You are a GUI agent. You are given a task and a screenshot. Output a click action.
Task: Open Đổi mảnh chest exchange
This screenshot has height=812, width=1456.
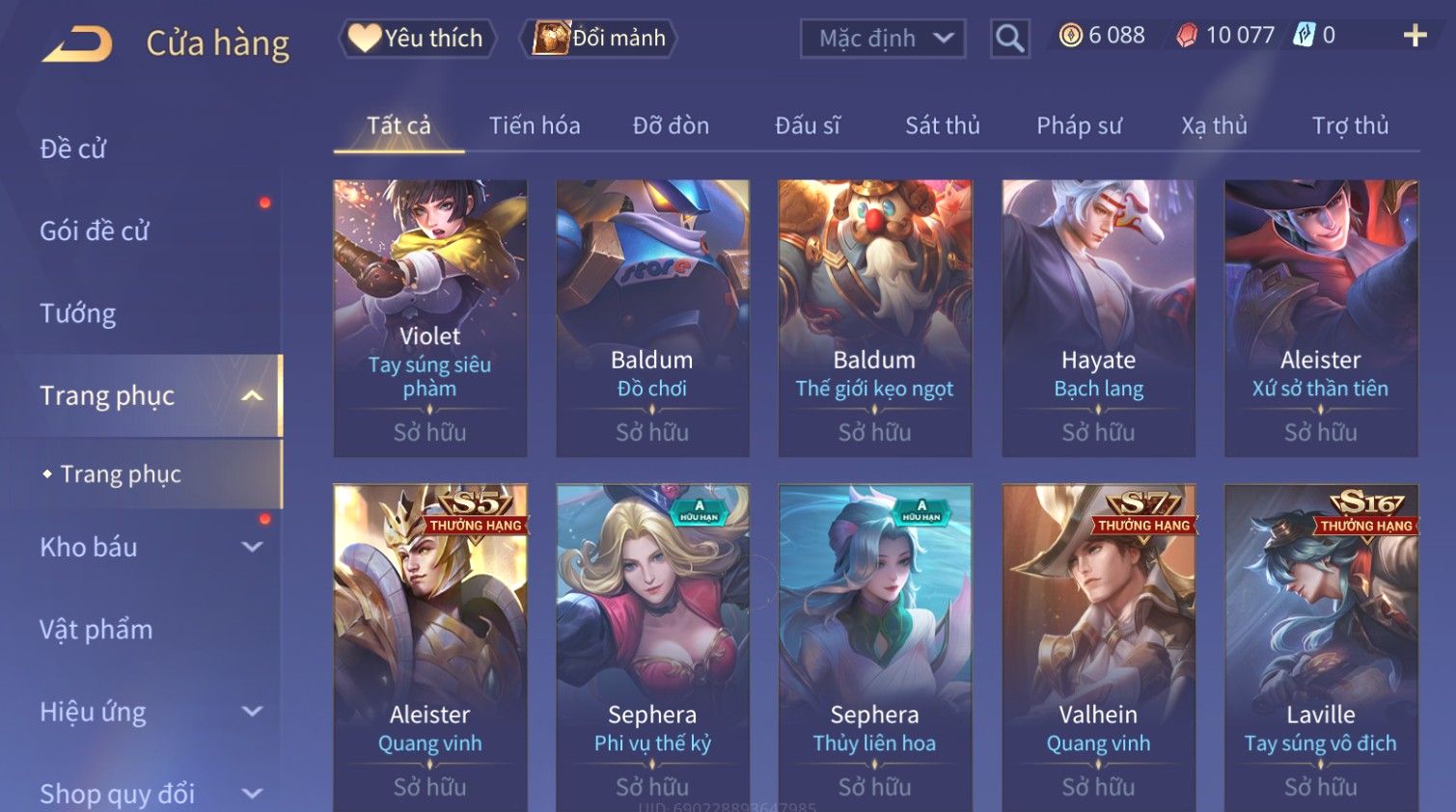click(x=598, y=39)
